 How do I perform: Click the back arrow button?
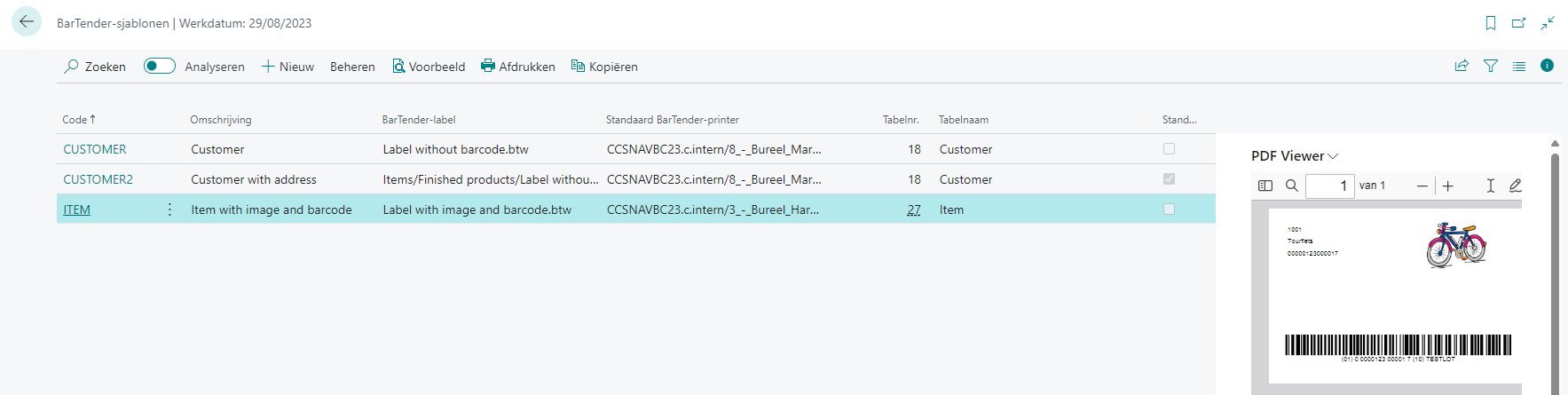click(27, 22)
